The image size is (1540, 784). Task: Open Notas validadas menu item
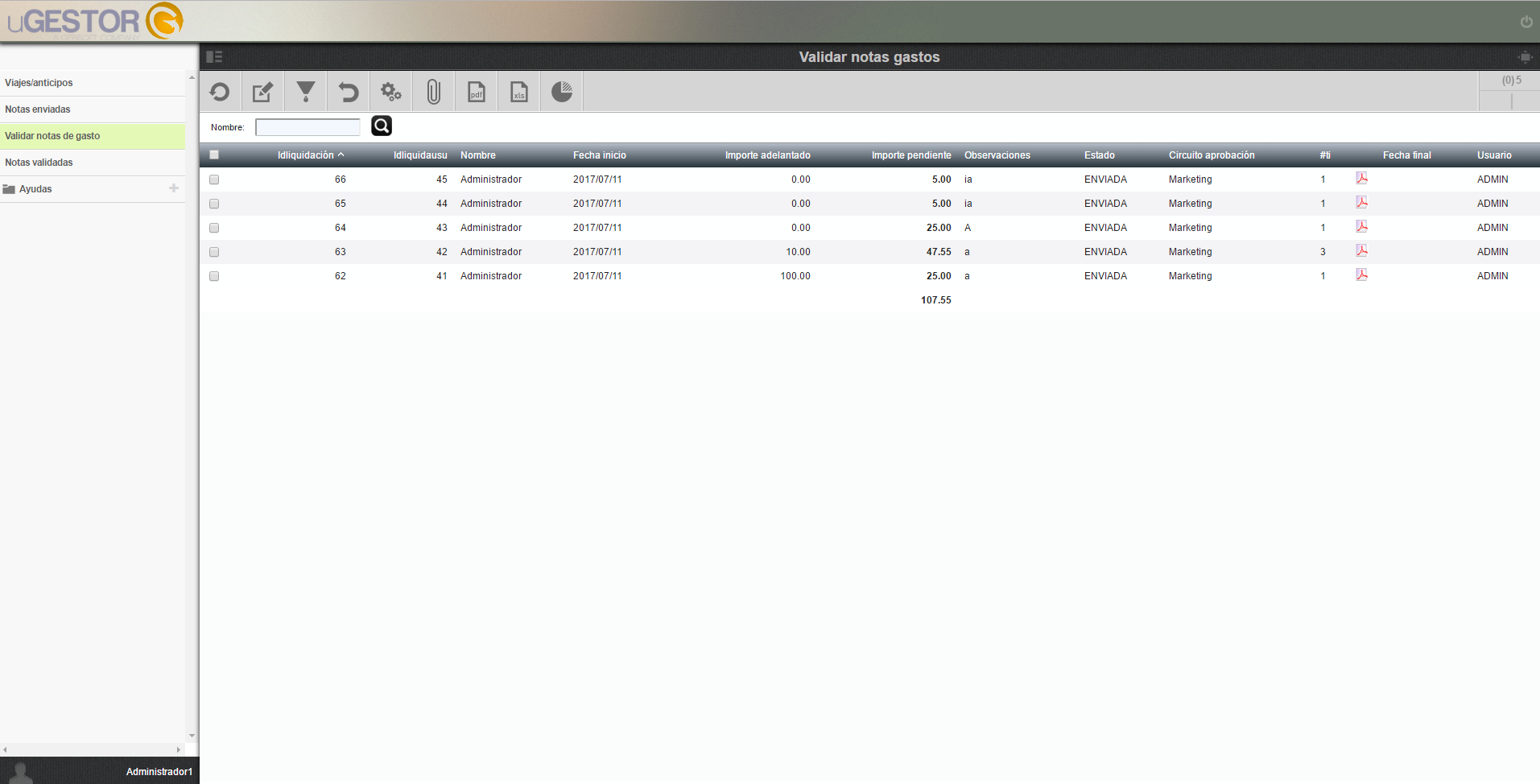(x=93, y=163)
